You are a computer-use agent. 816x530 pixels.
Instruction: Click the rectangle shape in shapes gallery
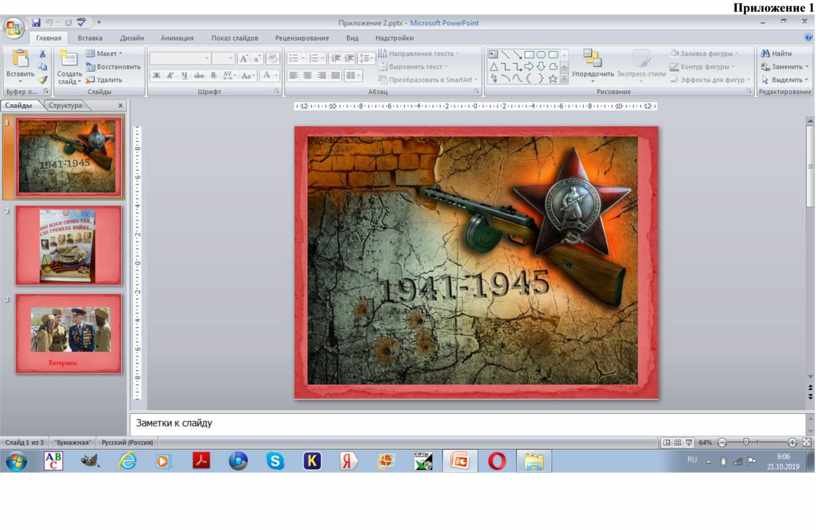click(x=529, y=54)
